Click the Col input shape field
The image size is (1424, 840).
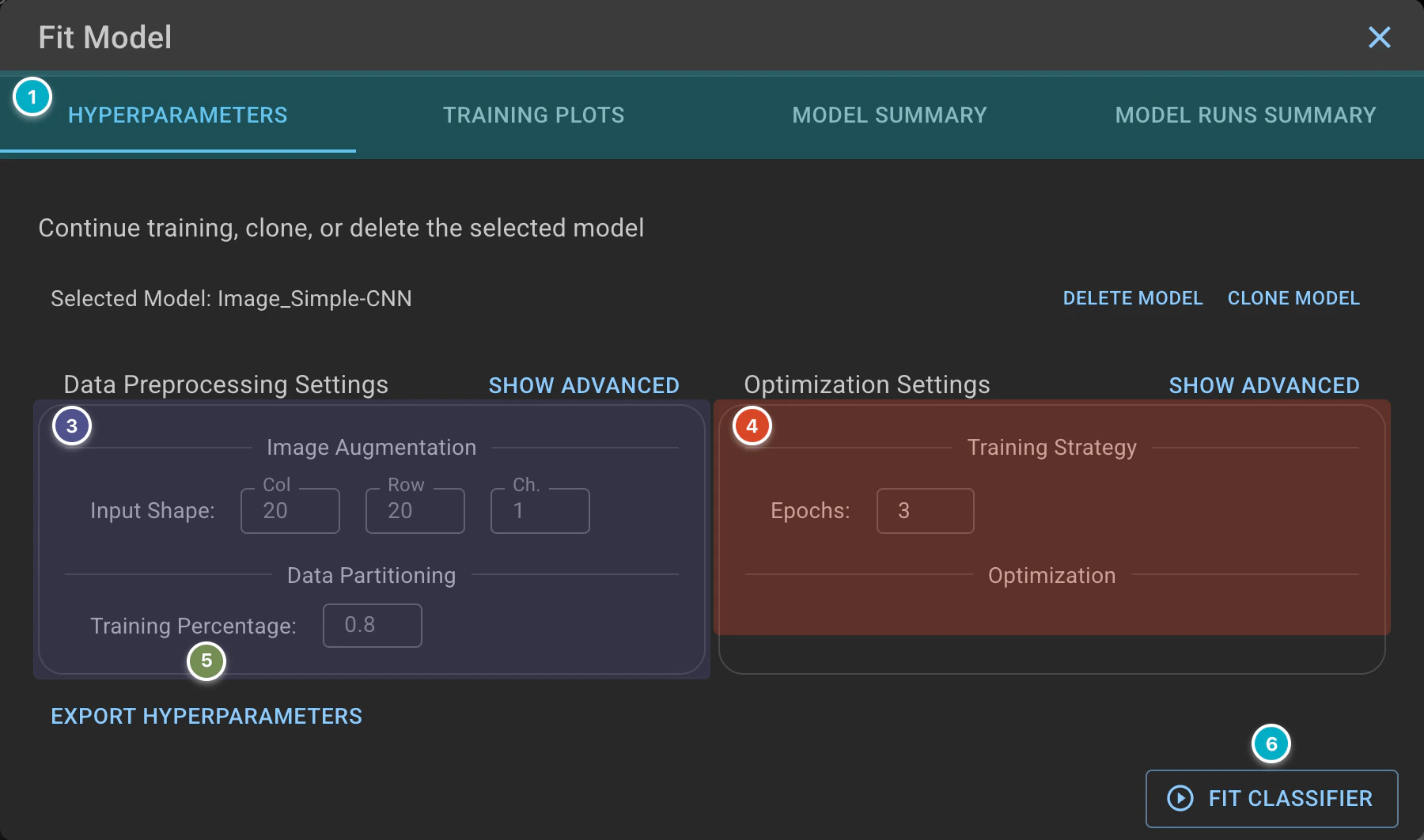point(290,511)
